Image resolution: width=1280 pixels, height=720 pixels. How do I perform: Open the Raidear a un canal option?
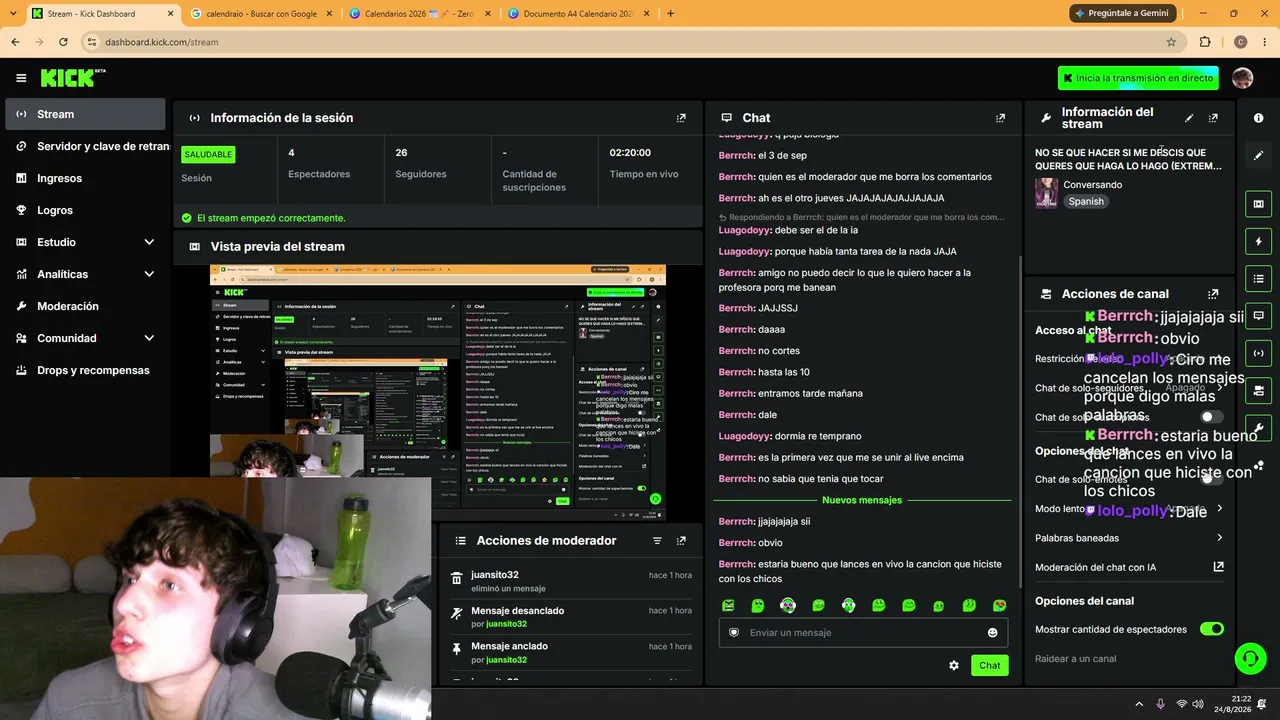point(1075,658)
